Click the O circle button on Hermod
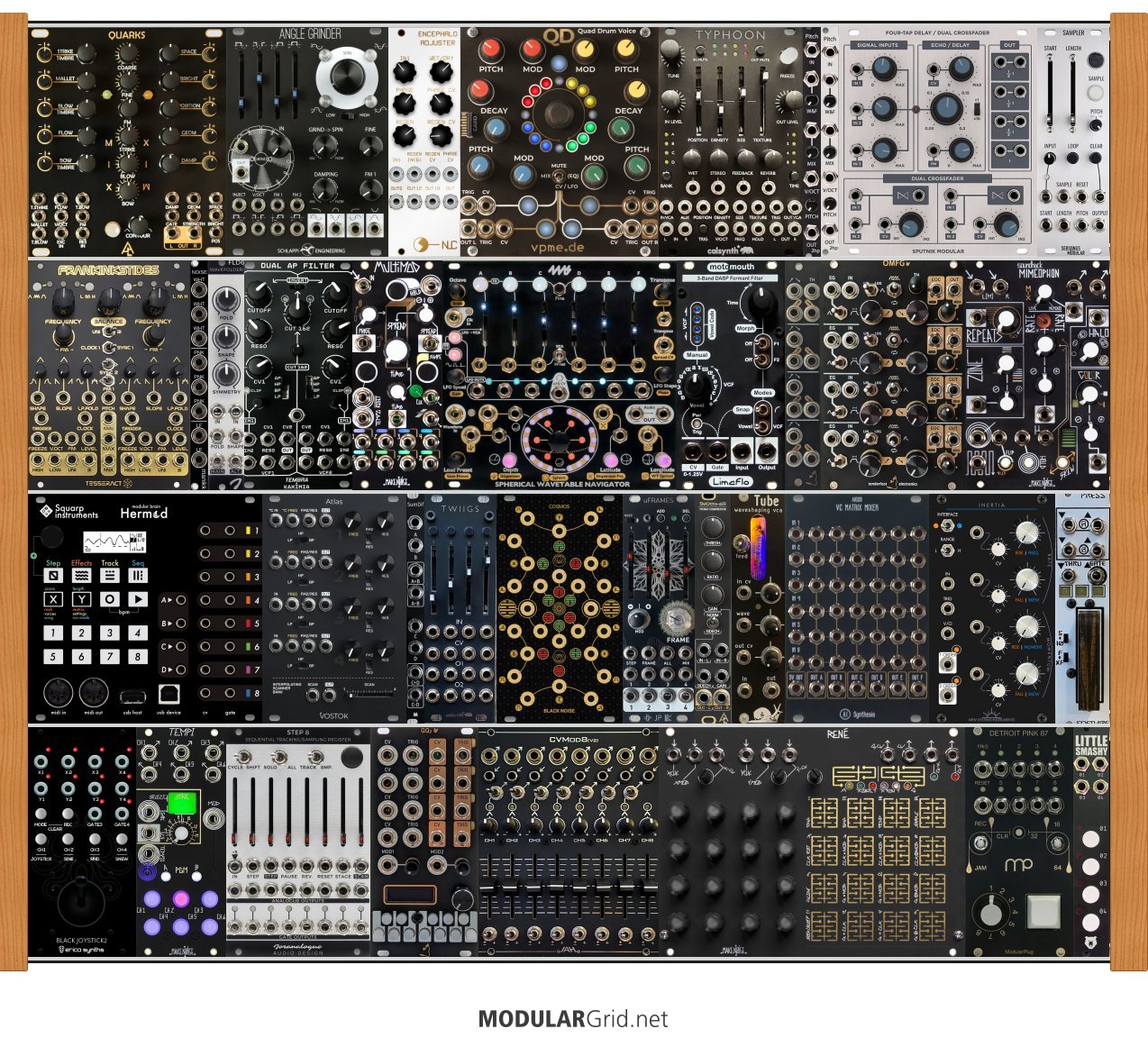 [x=110, y=599]
